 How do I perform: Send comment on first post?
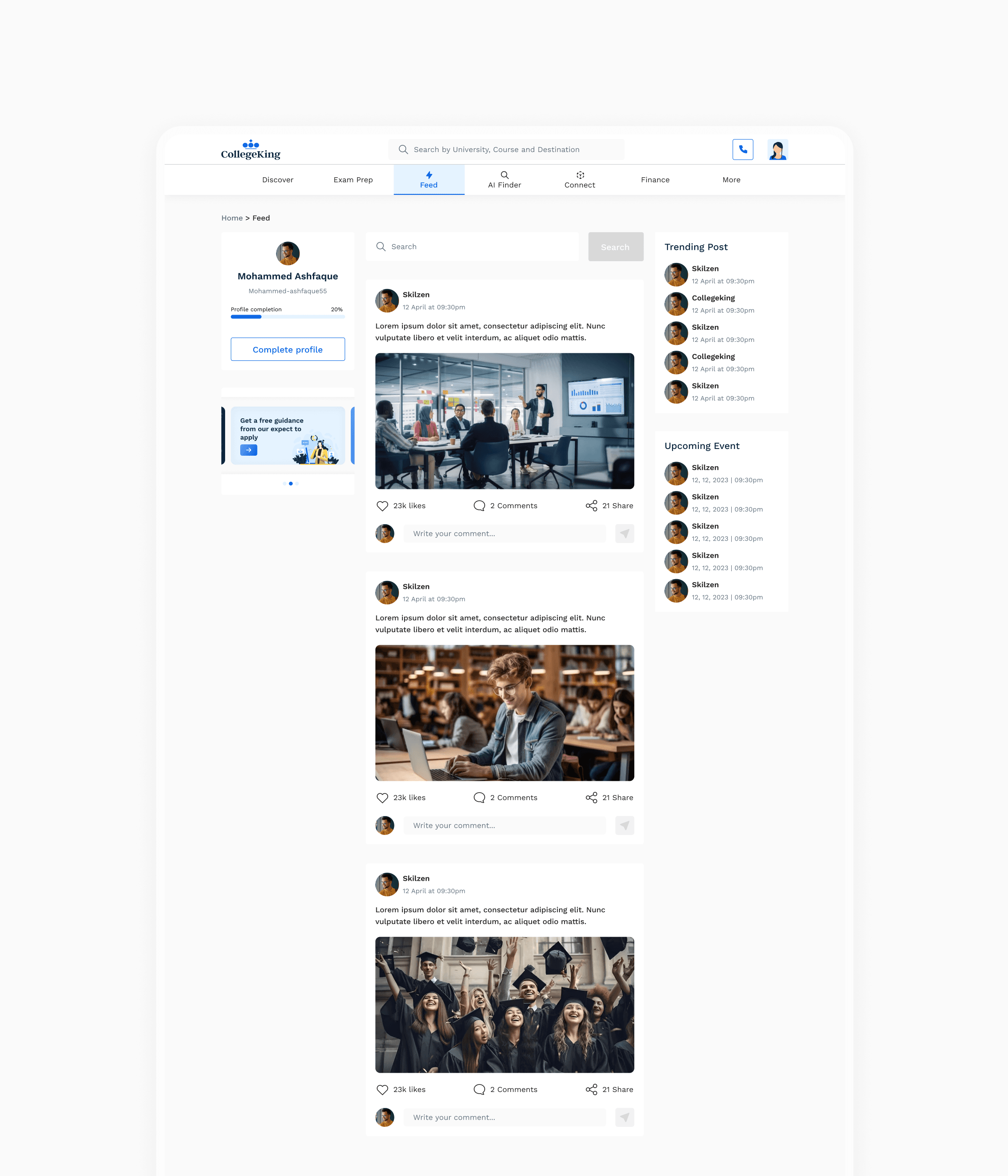[624, 533]
